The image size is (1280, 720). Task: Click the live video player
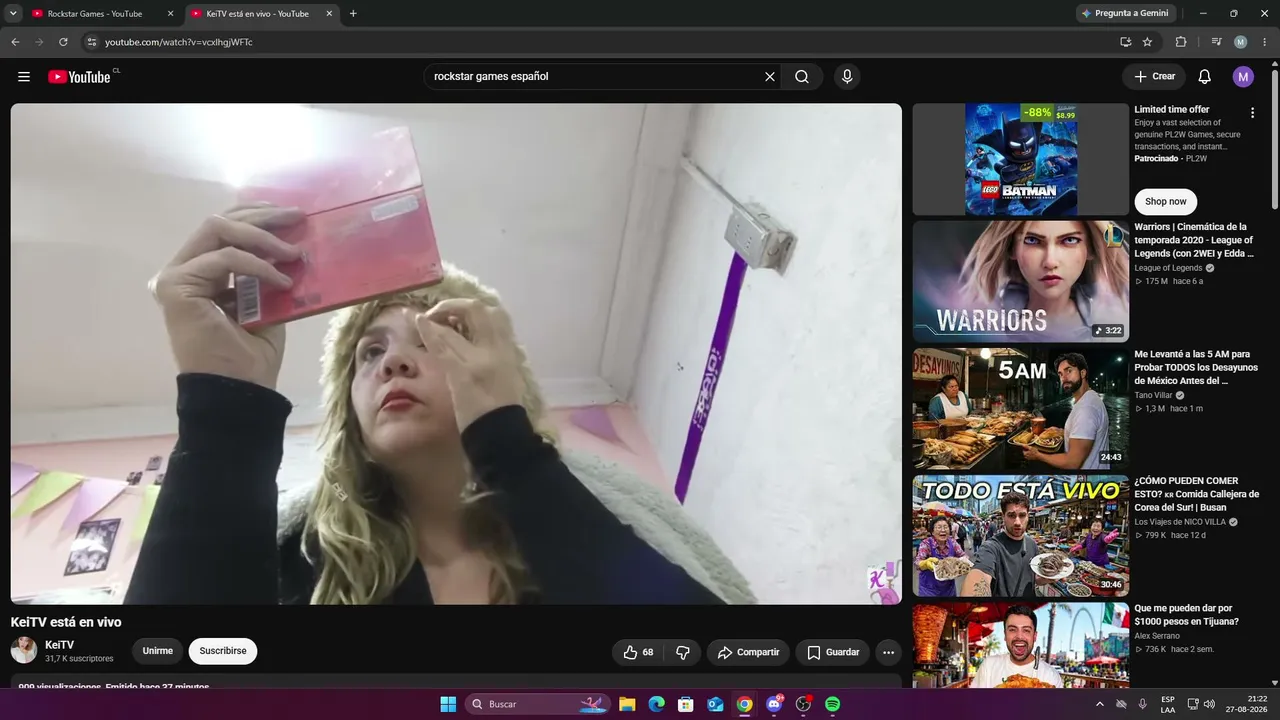pyautogui.click(x=456, y=354)
